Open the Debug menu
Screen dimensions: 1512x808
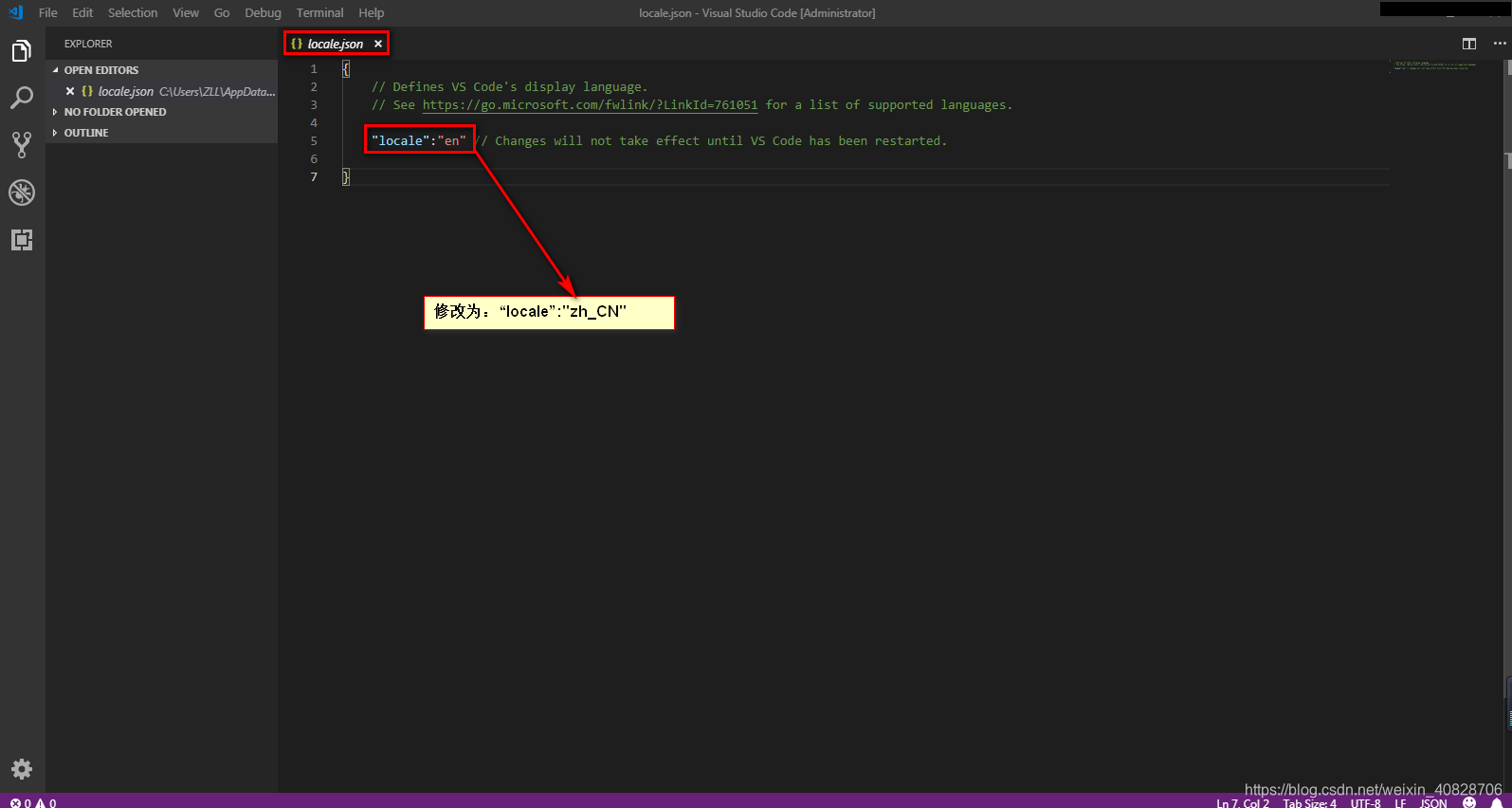263,12
